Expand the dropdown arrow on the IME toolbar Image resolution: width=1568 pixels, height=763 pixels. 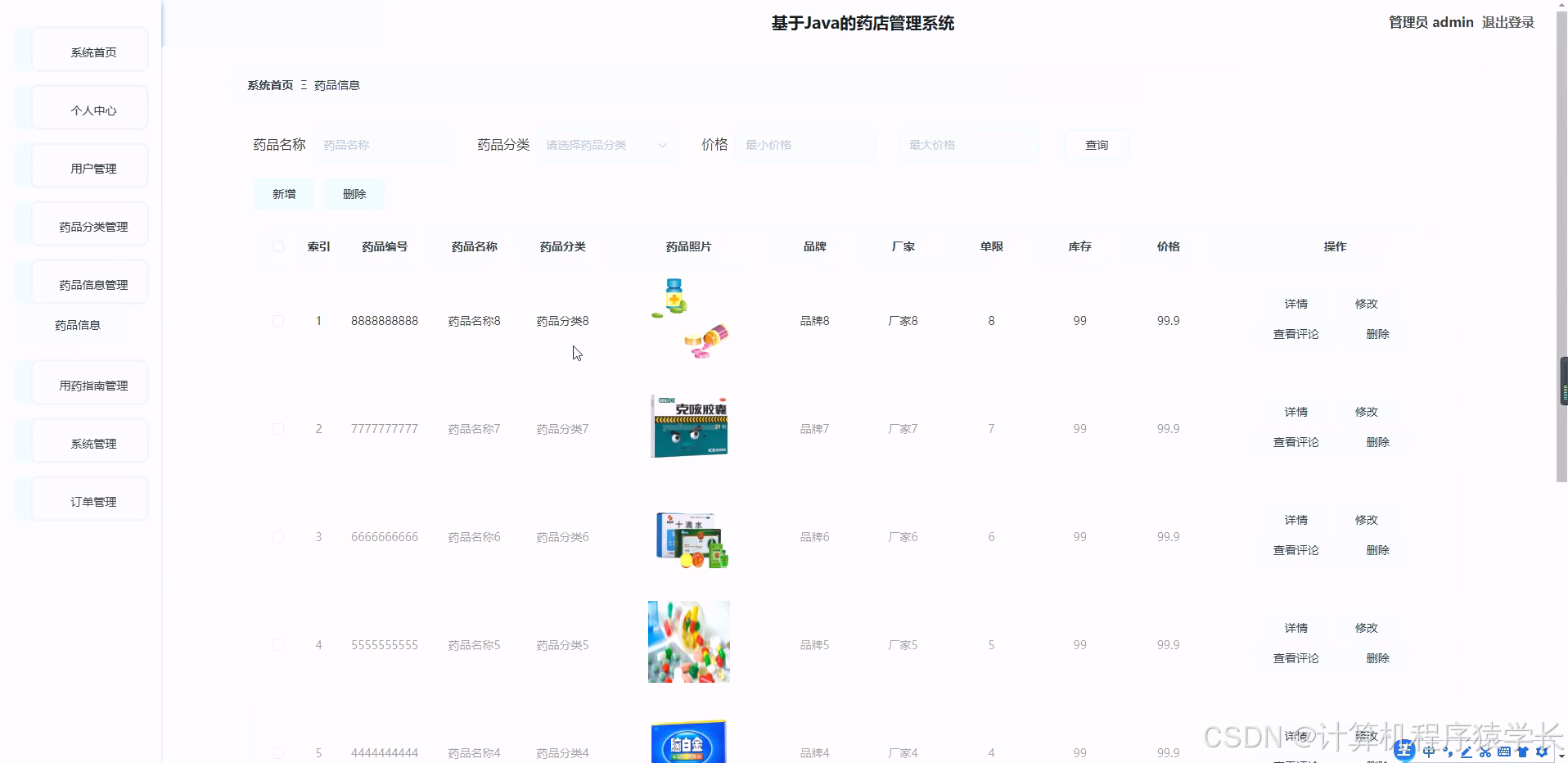1560,752
